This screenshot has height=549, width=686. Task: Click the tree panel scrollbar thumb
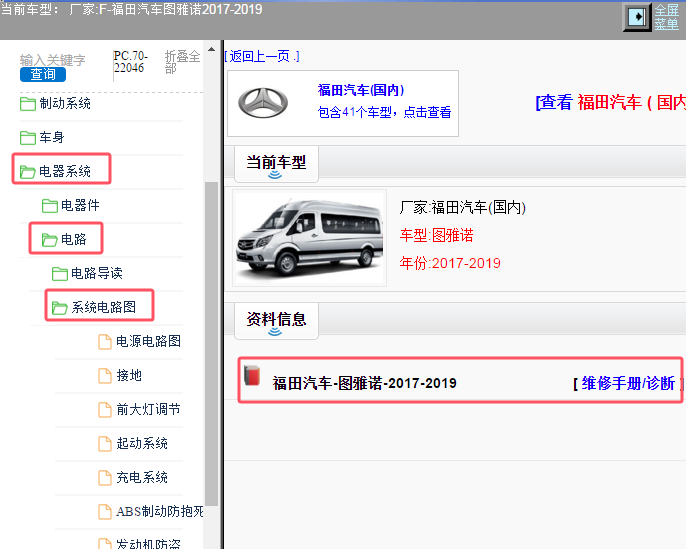pos(212,344)
